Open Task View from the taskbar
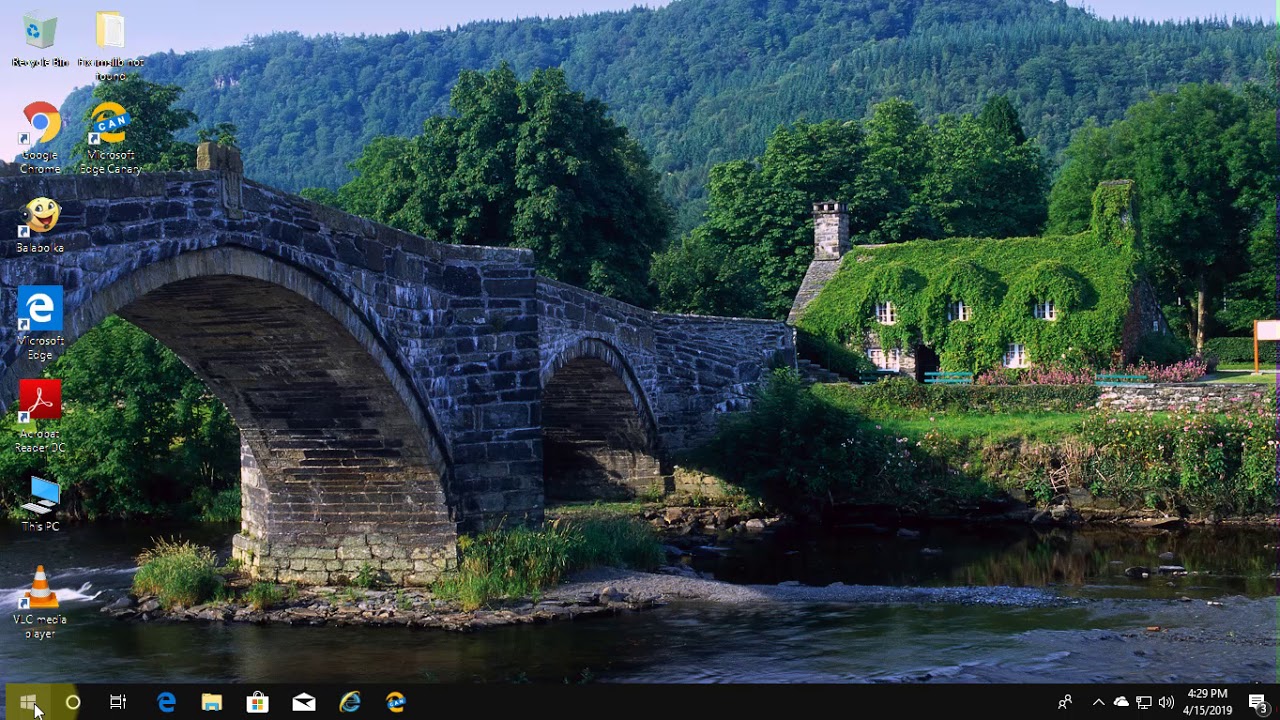Viewport: 1280px width, 720px height. 118,702
